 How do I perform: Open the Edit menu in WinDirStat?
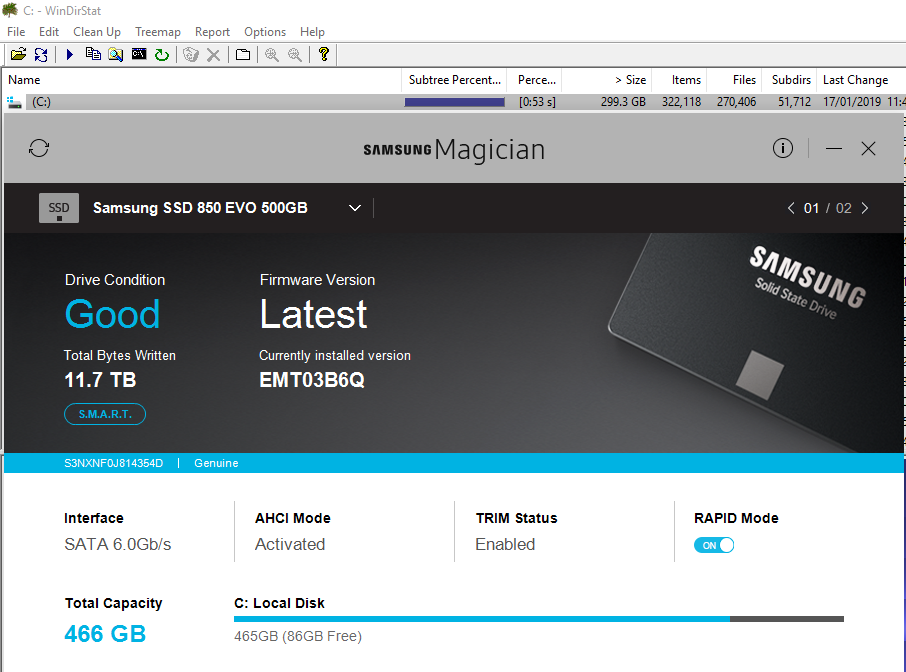pyautogui.click(x=49, y=32)
